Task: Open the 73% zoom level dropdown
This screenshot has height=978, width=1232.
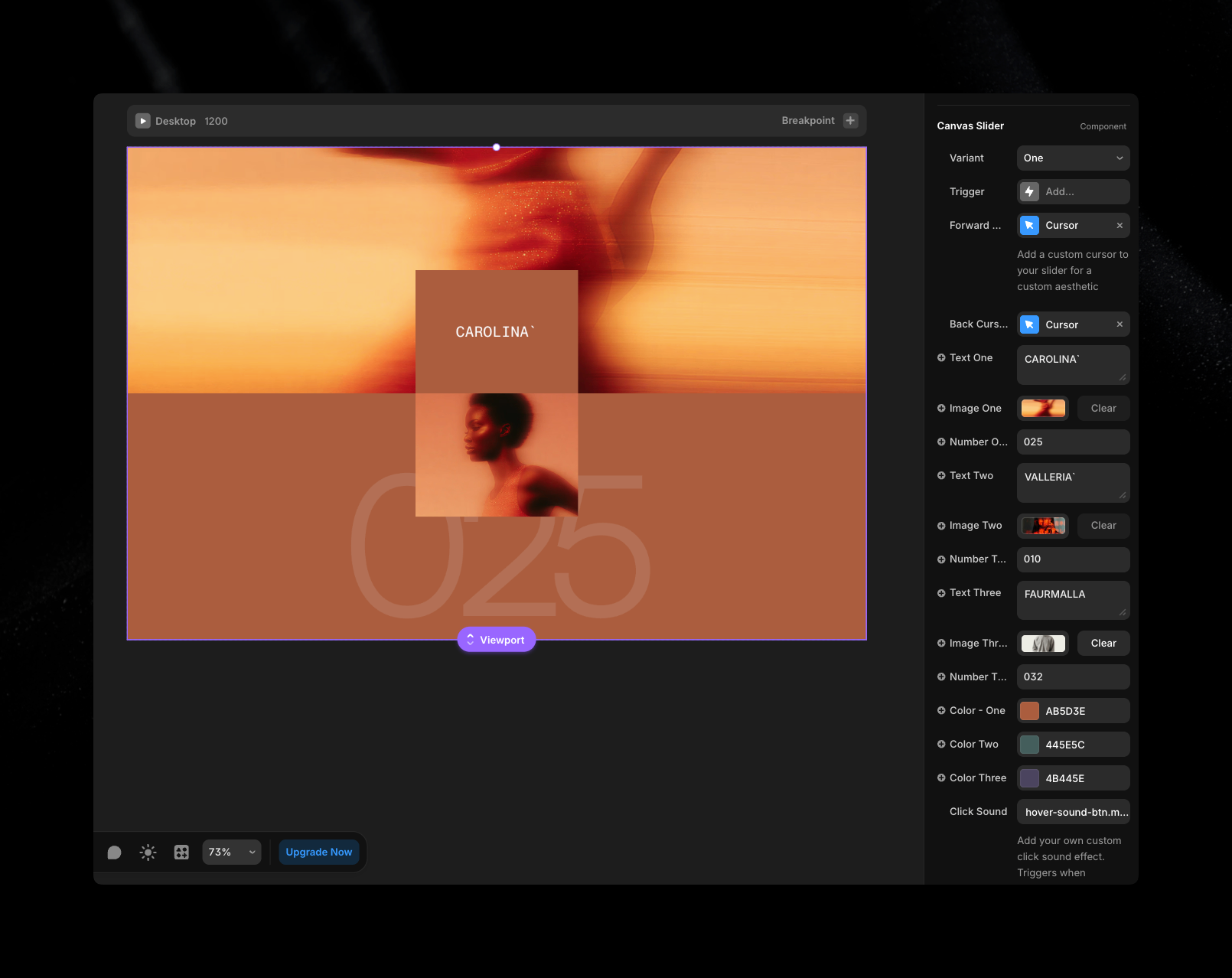Action: pyautogui.click(x=231, y=852)
